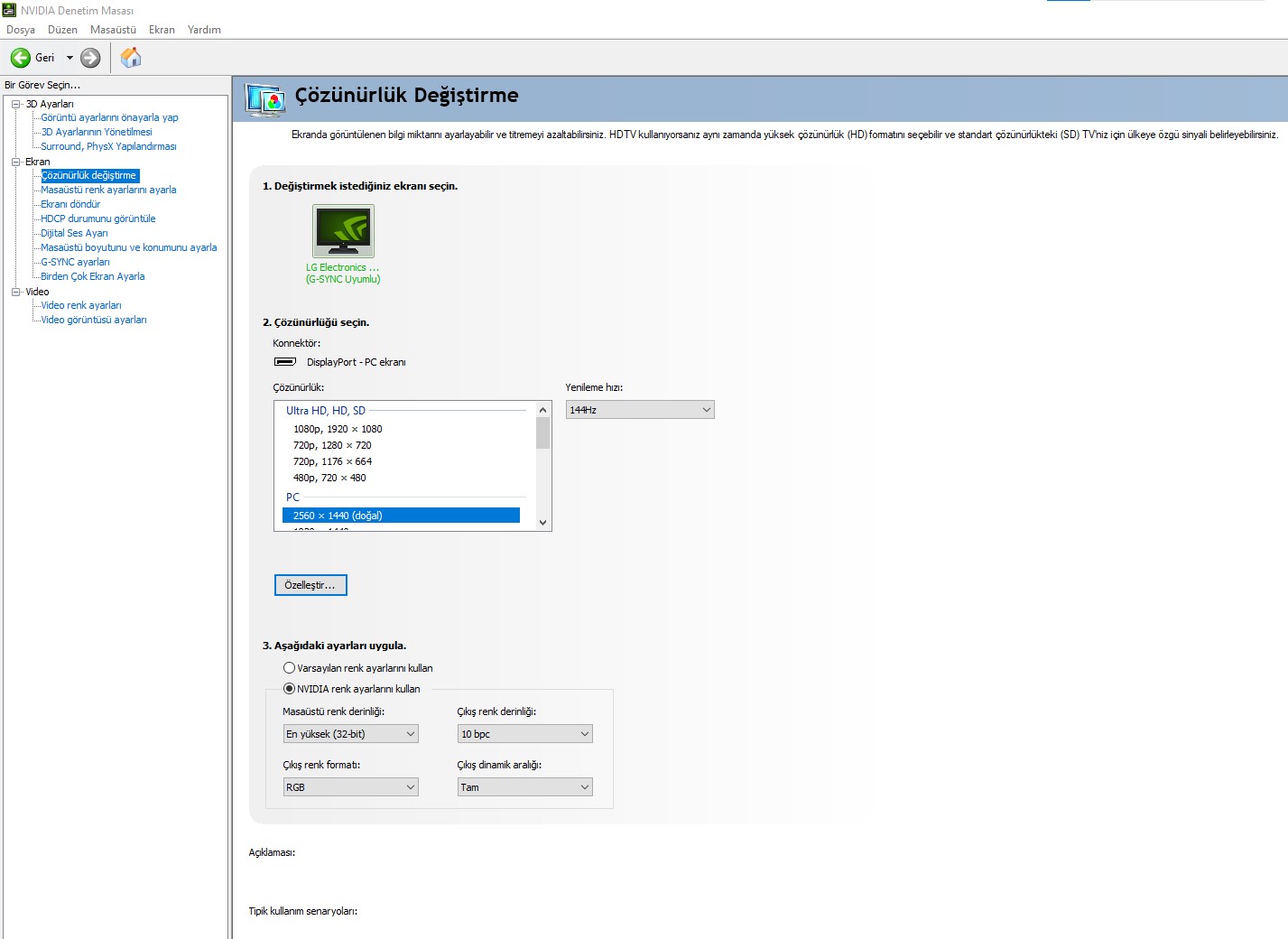Collapse the 3D Ayarları tree node
The width and height of the screenshot is (1288, 939).
point(15,104)
